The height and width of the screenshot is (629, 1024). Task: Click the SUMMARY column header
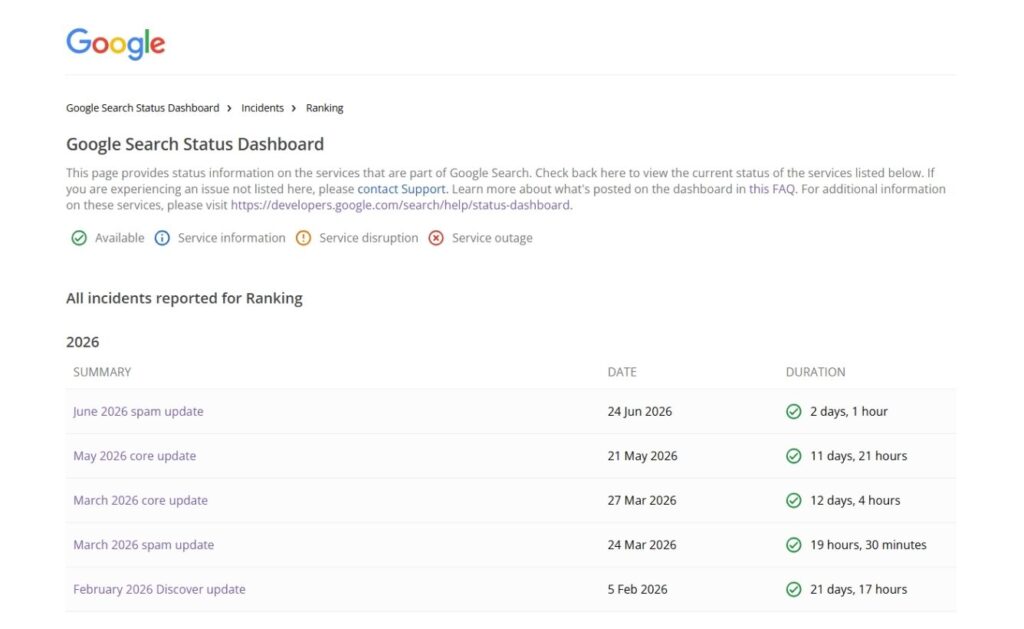coord(102,372)
